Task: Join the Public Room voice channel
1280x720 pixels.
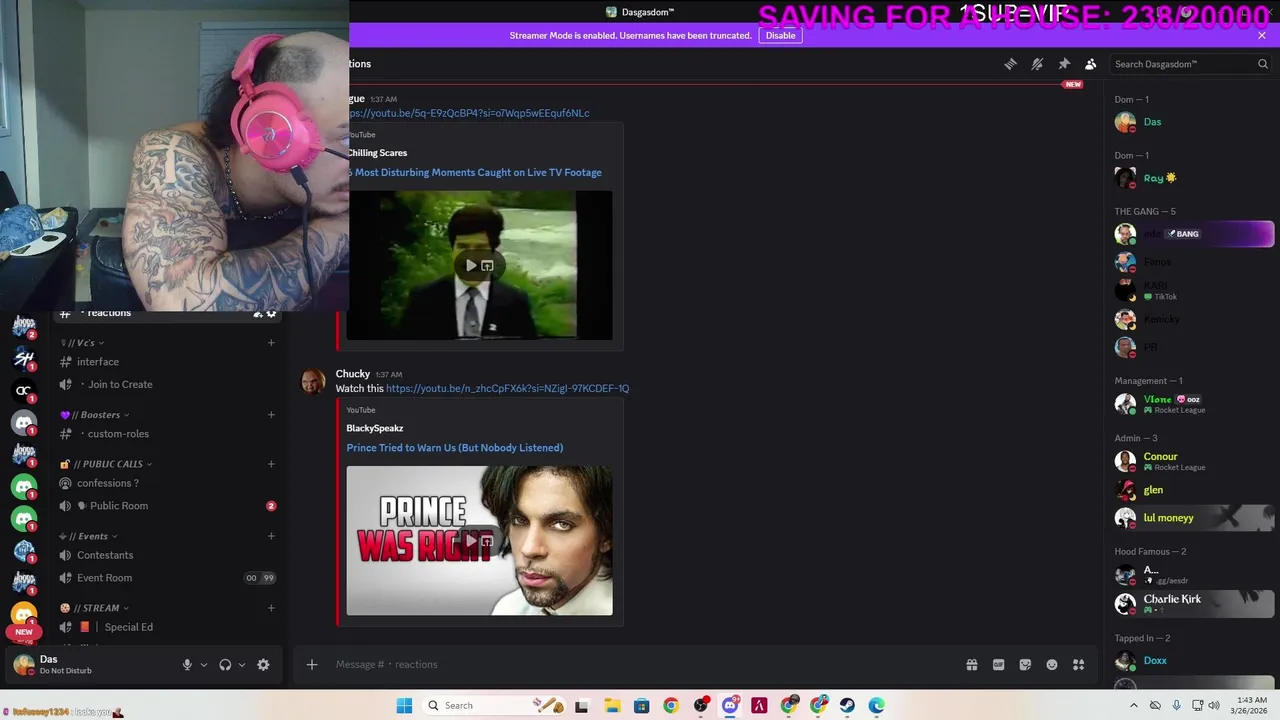Action: [168, 506]
